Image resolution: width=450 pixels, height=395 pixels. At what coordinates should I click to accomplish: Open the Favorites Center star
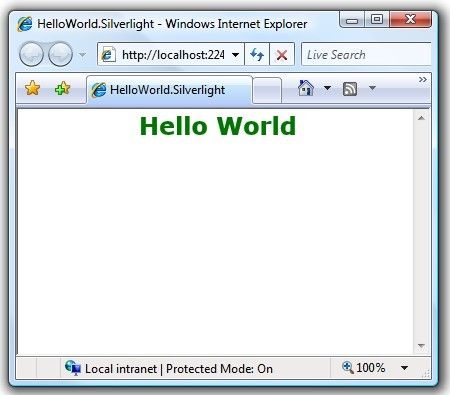pyautogui.click(x=32, y=88)
